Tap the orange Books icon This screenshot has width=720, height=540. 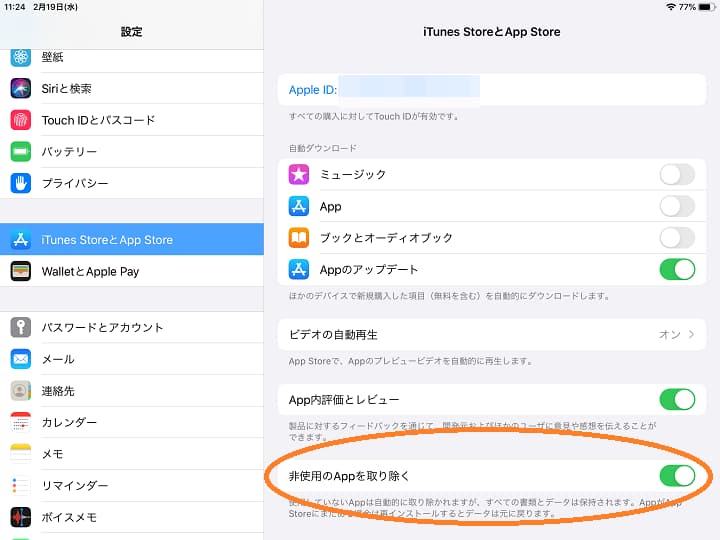click(299, 238)
